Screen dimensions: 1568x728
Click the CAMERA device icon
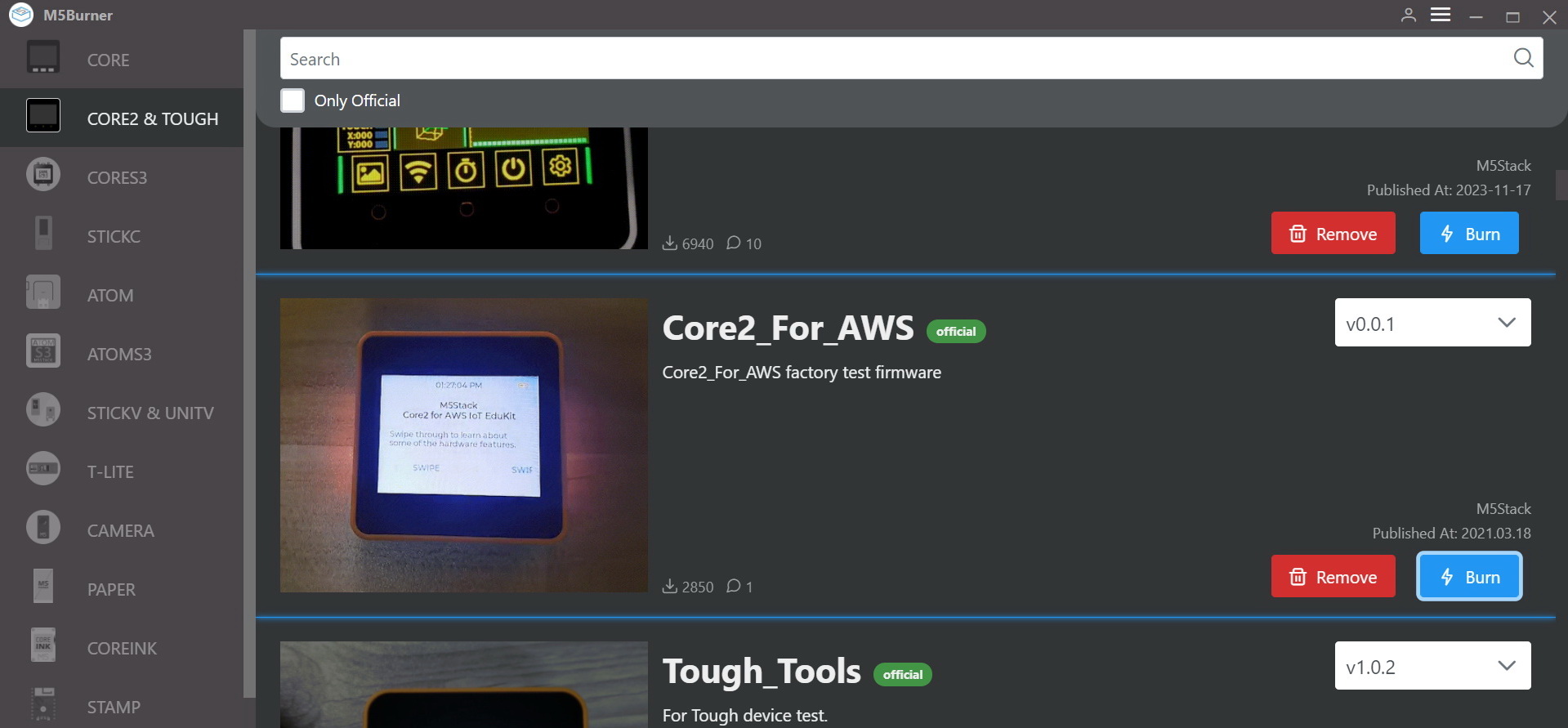[x=43, y=529]
